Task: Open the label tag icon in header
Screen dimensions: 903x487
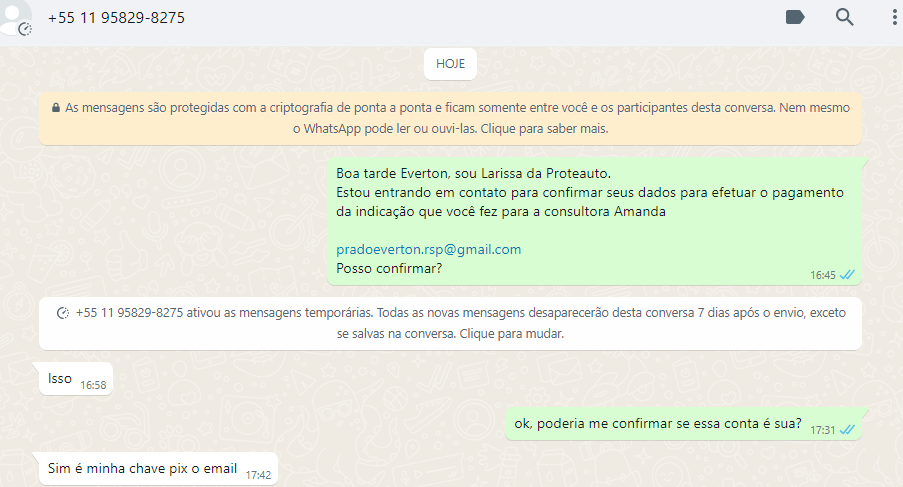Action: (795, 17)
